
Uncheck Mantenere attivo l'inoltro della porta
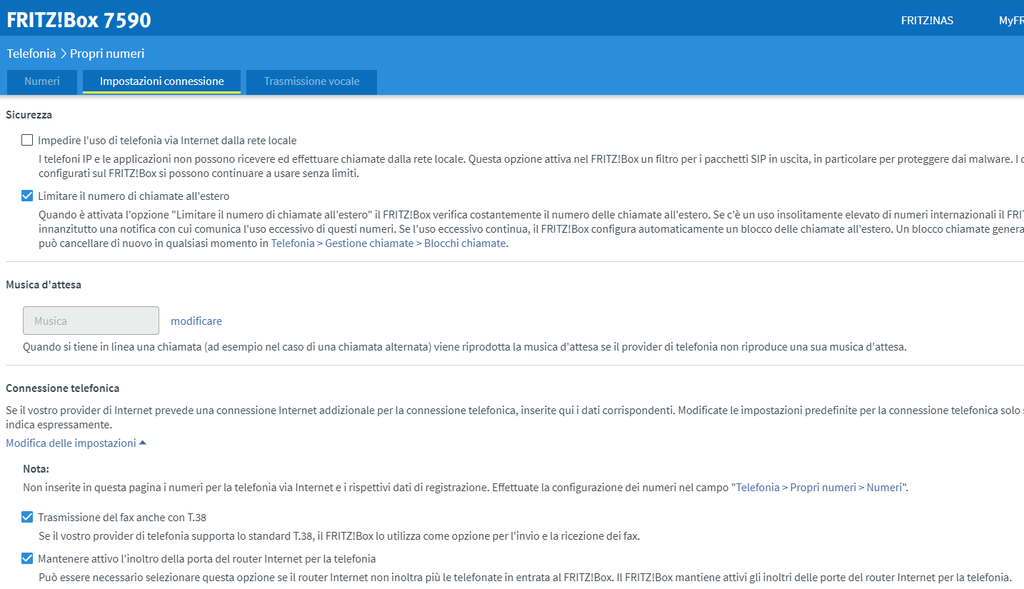tap(27, 558)
